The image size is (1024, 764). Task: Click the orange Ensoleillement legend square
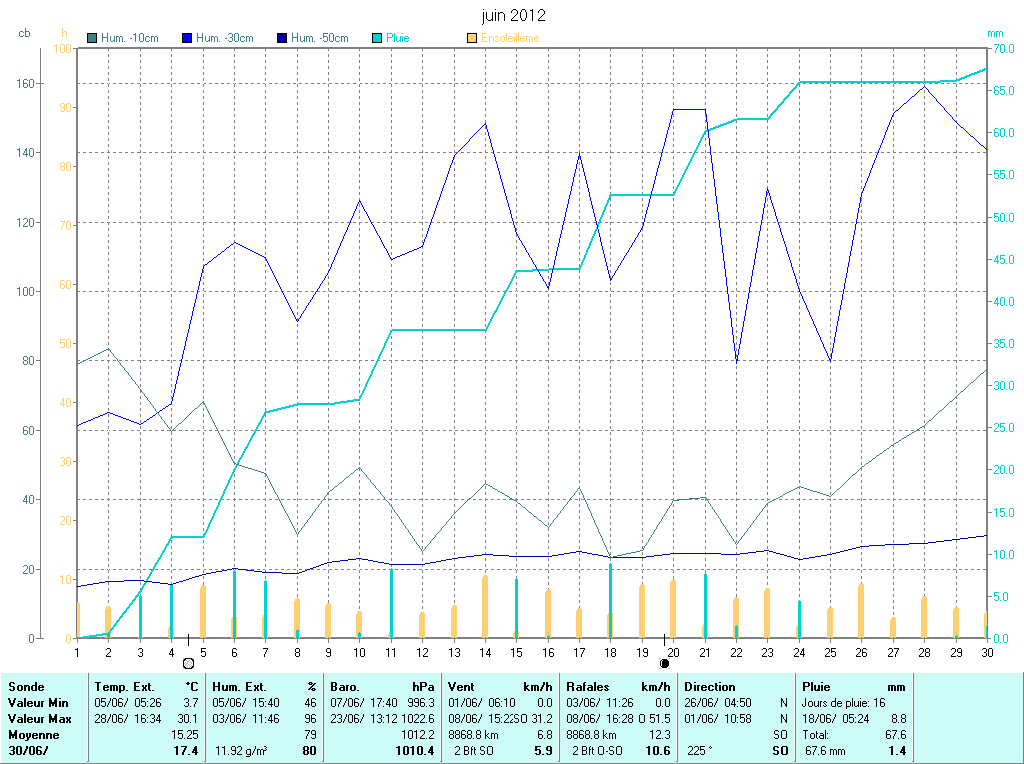coord(472,38)
